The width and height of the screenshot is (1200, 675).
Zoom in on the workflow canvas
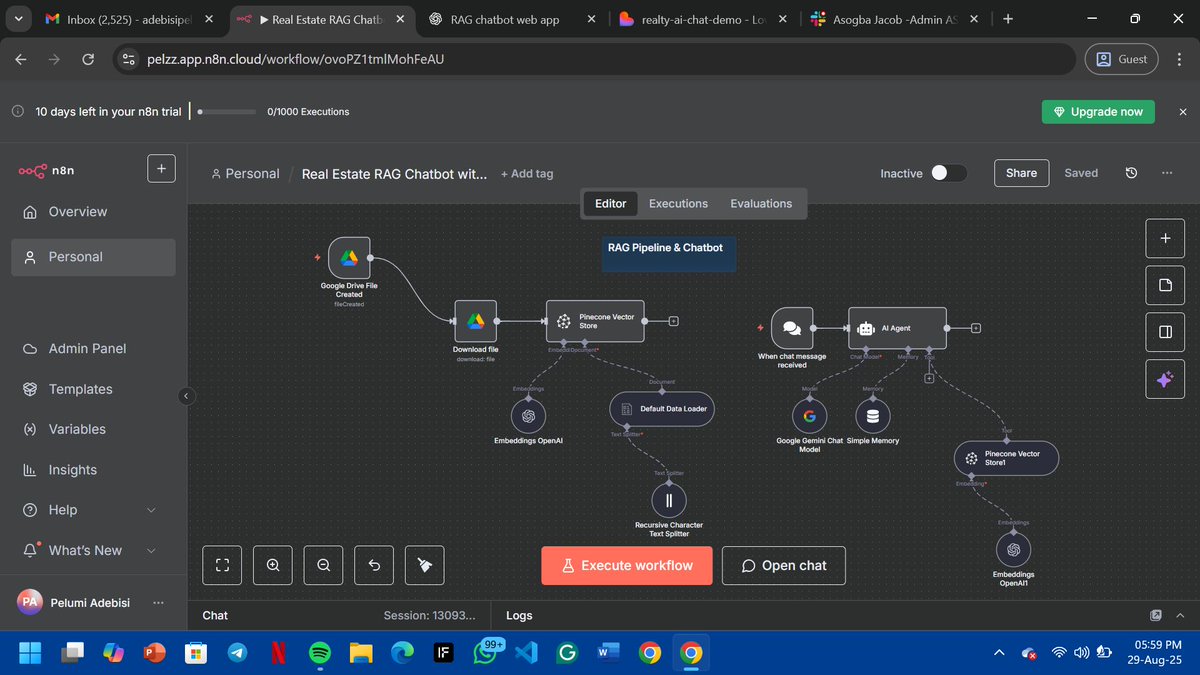point(273,566)
